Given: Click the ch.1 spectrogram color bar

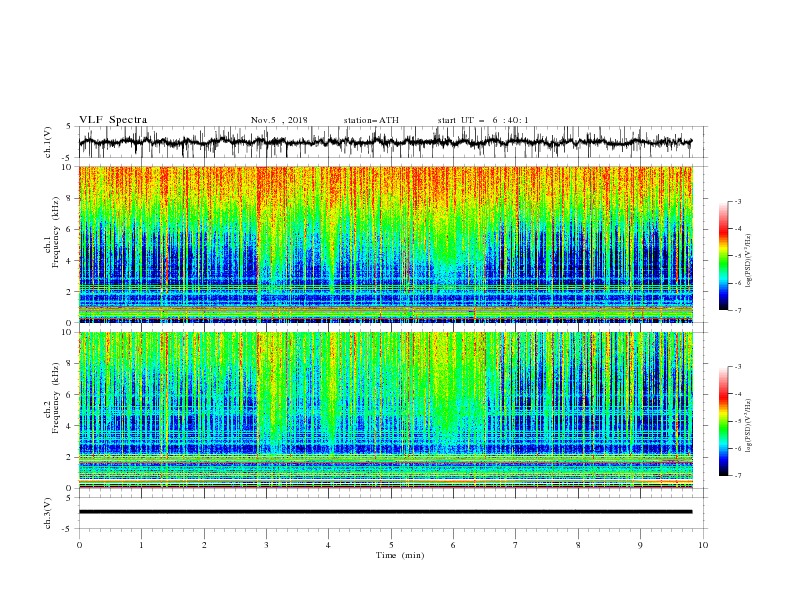Looking at the screenshot, I should tap(724, 256).
